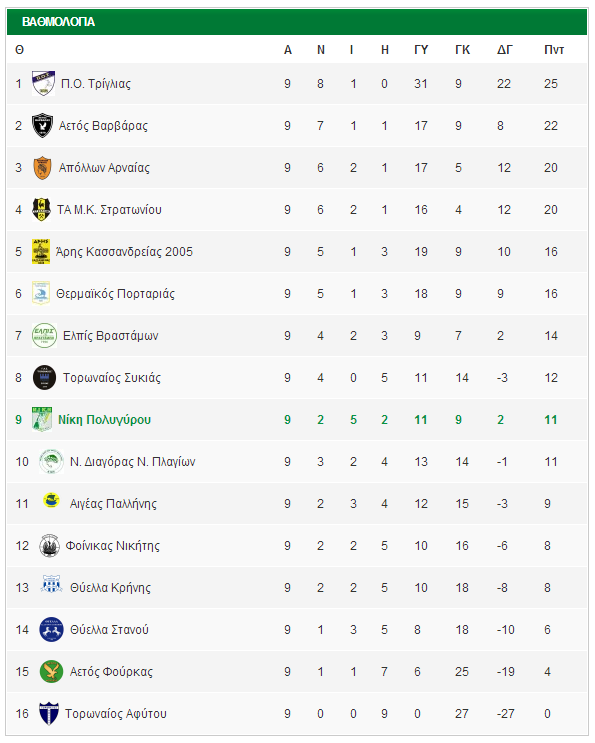The height and width of the screenshot is (743, 595).
Task: Click the Αετός Βαρβάρας black shield logo
Action: (x=42, y=126)
